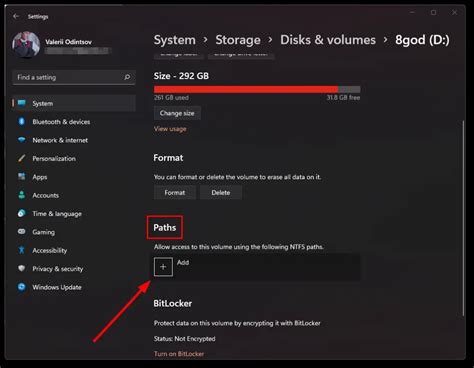
Task: Click the back arrow in Settings
Action: coord(16,16)
